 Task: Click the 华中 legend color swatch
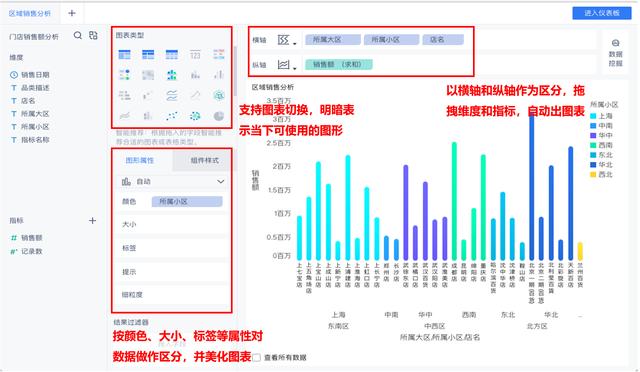coord(593,136)
